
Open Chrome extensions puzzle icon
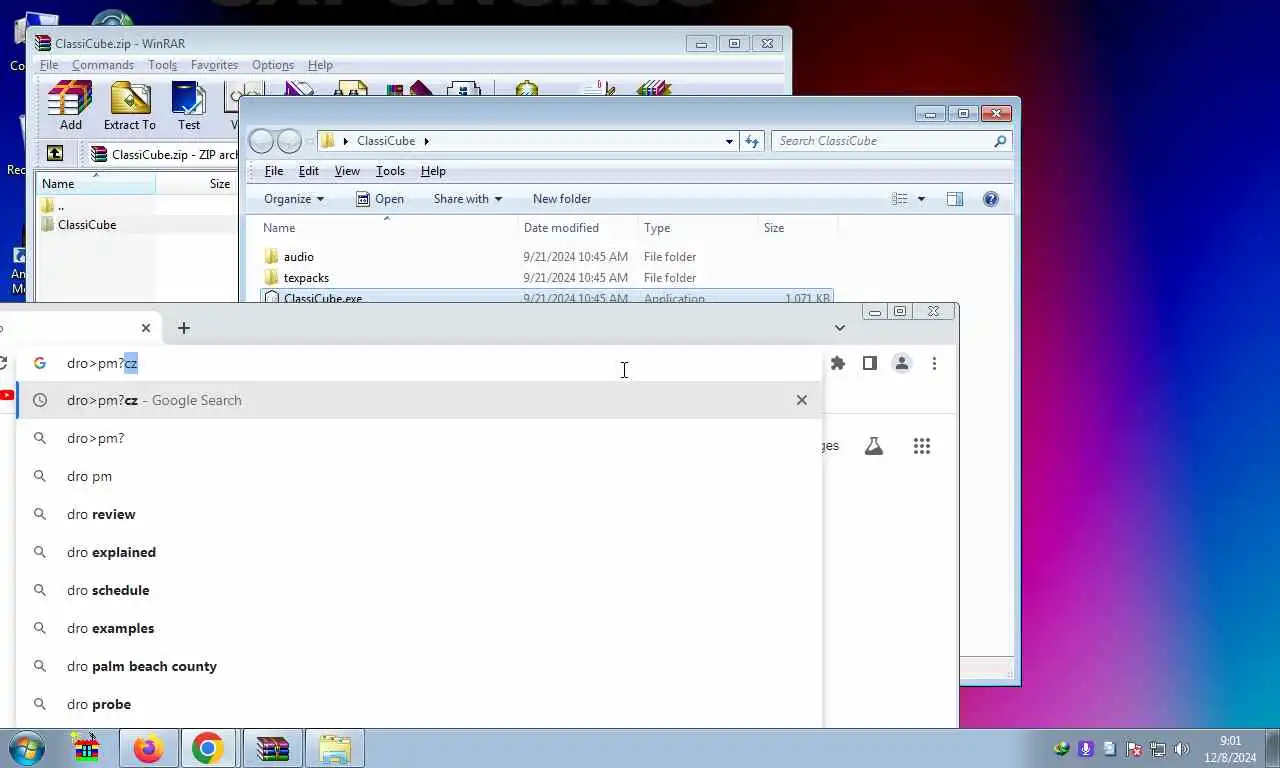[x=838, y=363]
